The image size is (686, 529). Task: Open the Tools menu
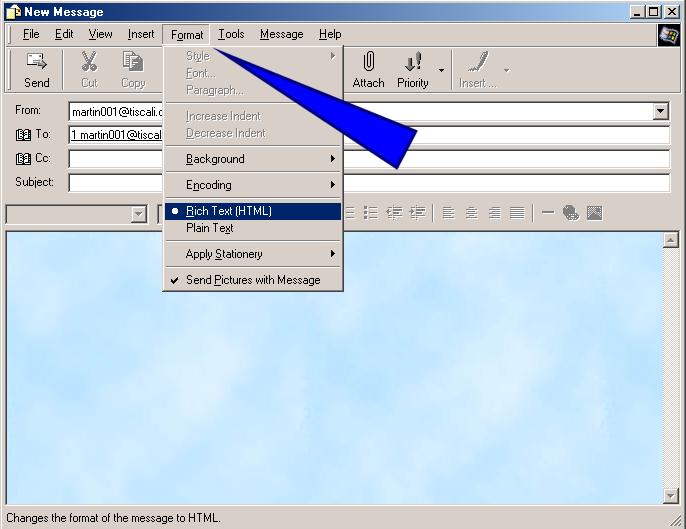[231, 34]
